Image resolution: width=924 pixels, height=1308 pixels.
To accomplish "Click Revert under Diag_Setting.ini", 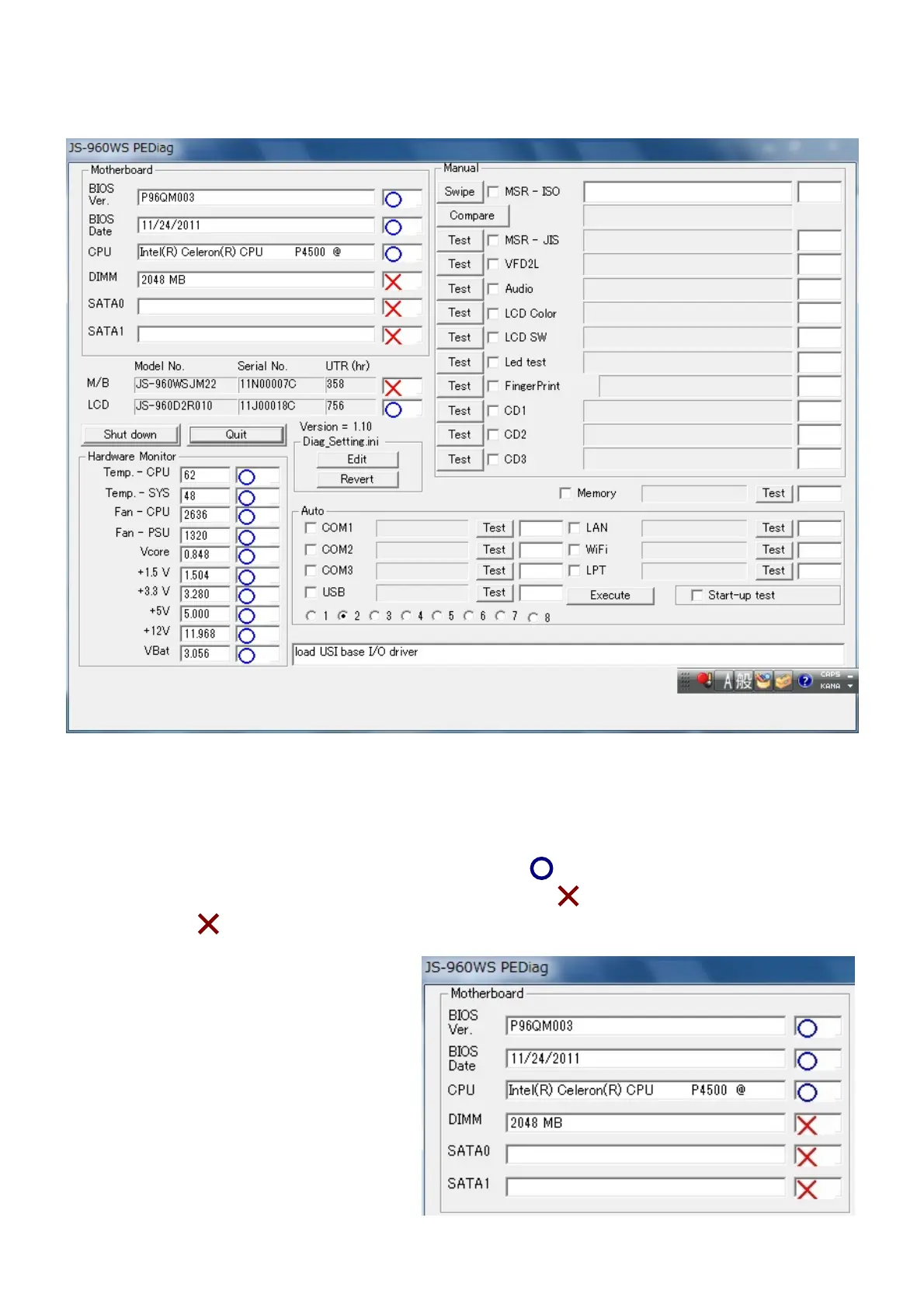I will [x=357, y=479].
